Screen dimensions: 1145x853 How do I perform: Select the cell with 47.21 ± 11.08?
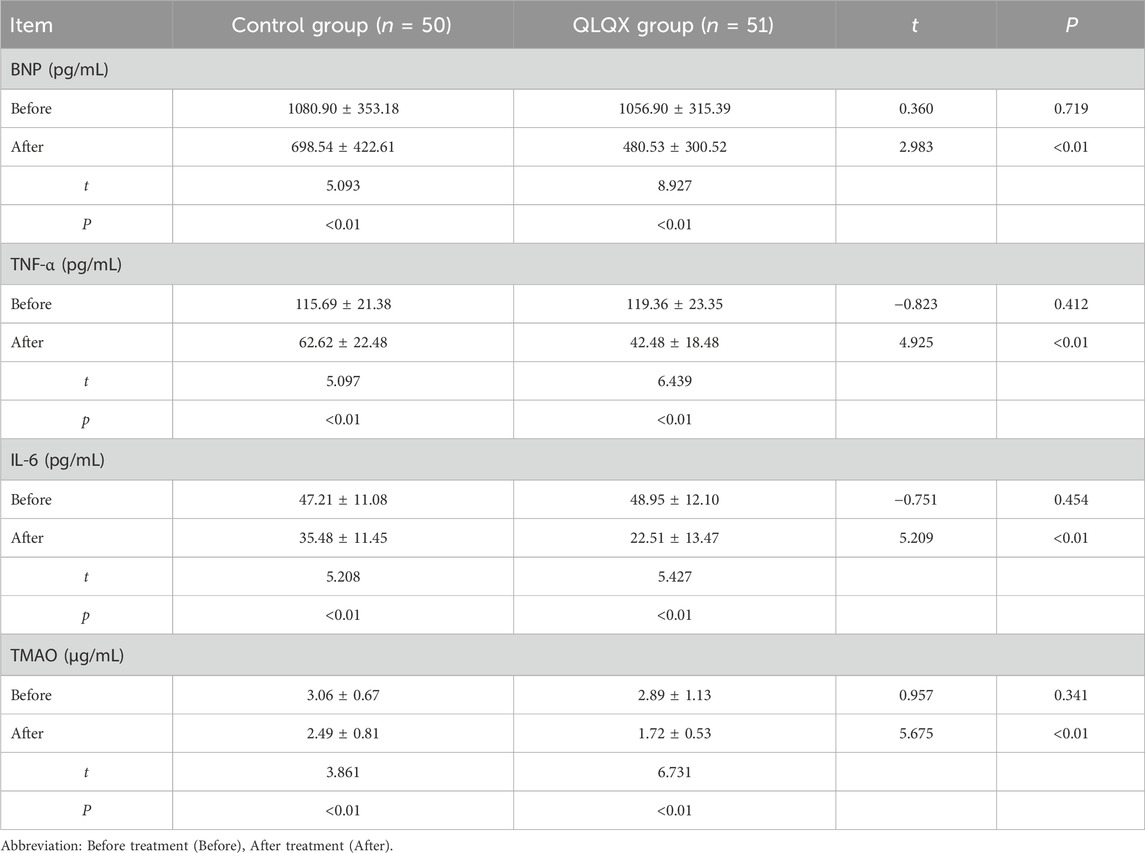[x=342, y=500]
